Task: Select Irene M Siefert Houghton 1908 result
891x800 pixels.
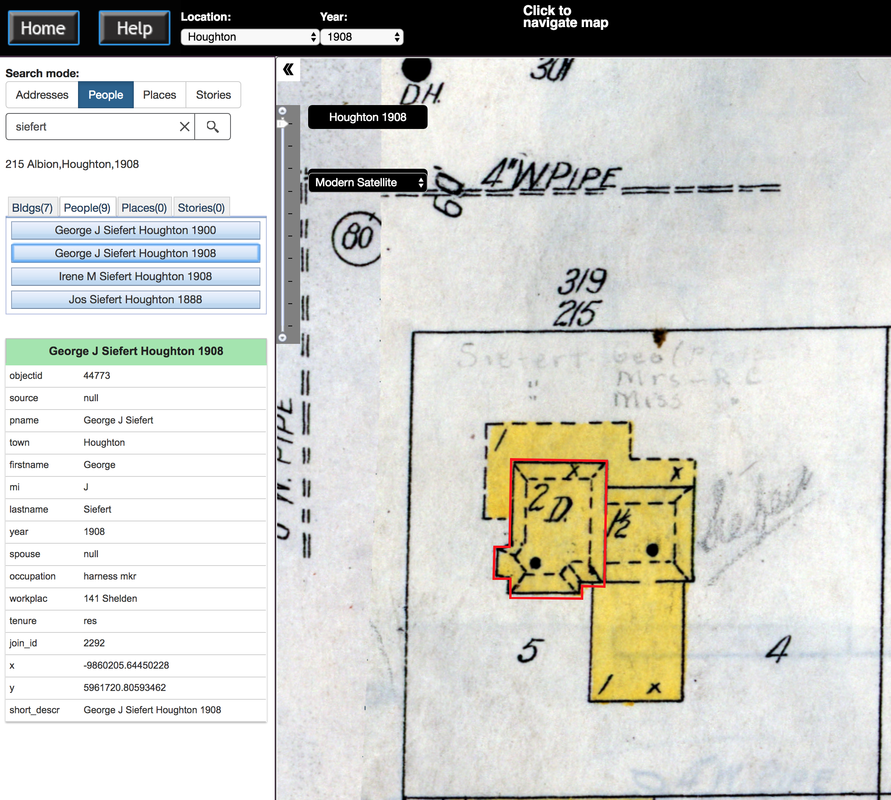Action: pos(136,277)
